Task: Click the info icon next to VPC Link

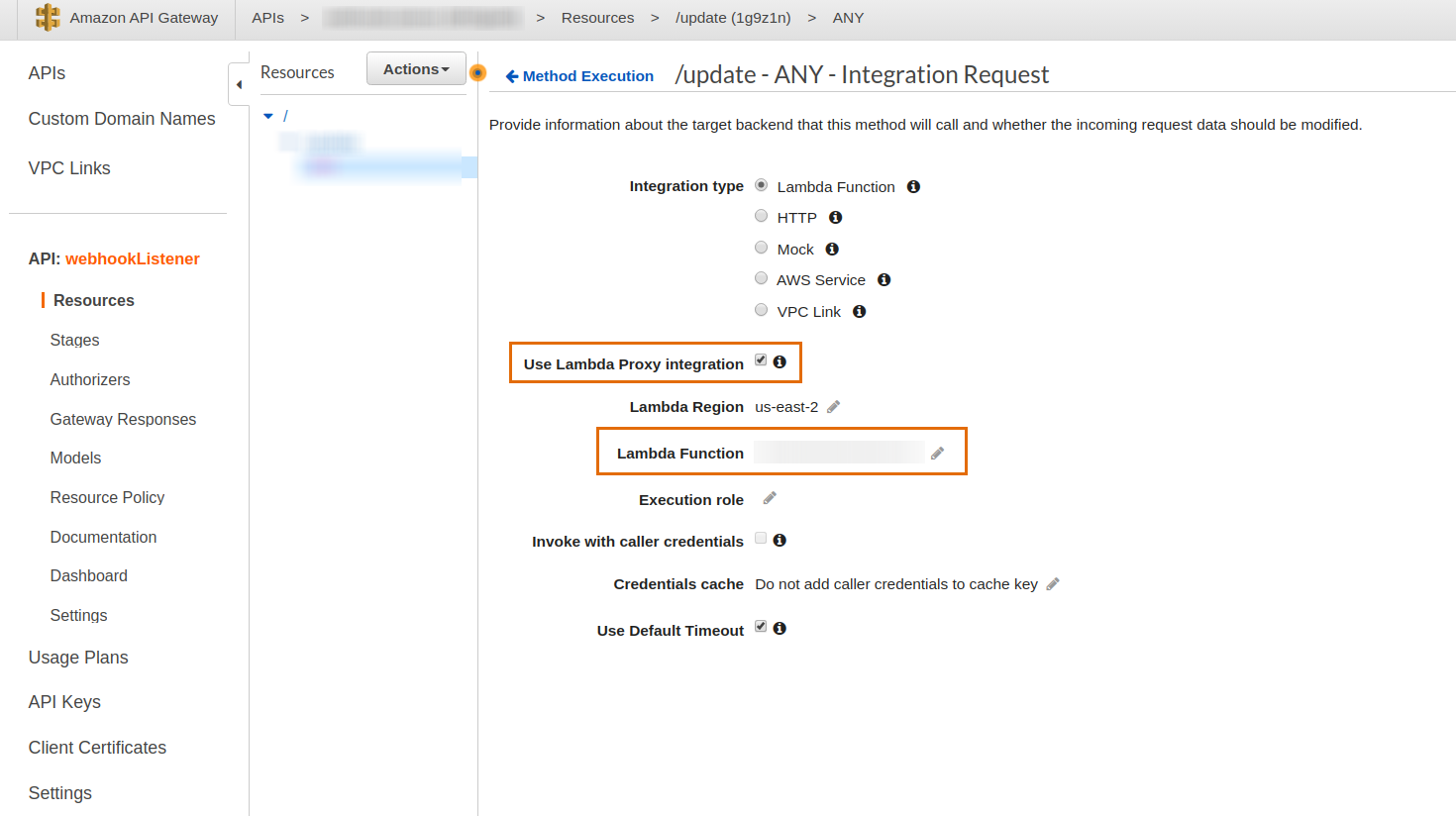Action: click(x=859, y=311)
